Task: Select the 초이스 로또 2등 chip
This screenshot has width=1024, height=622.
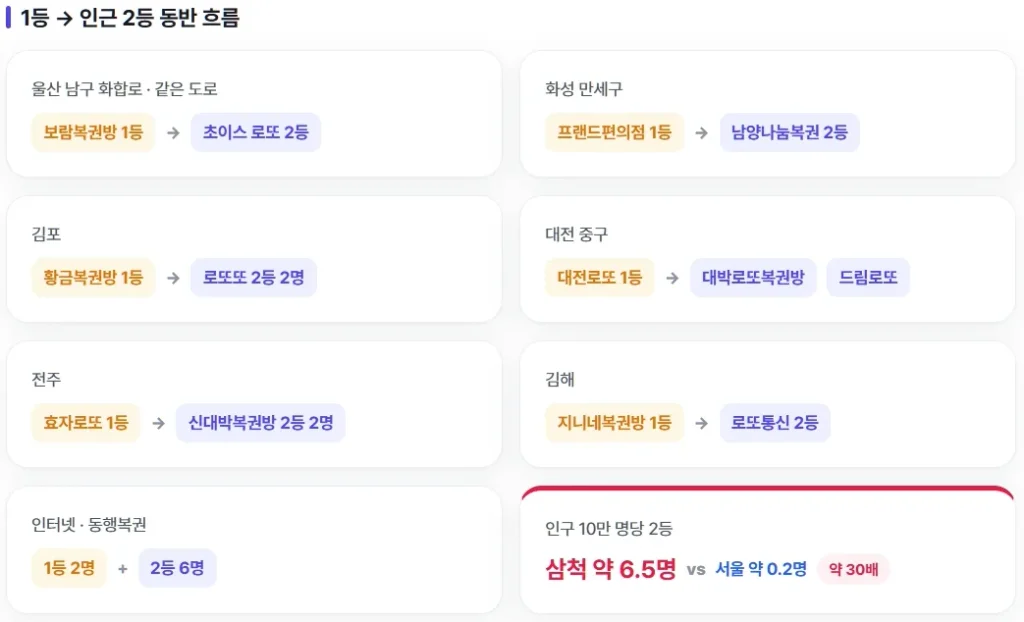Action: tap(255, 133)
